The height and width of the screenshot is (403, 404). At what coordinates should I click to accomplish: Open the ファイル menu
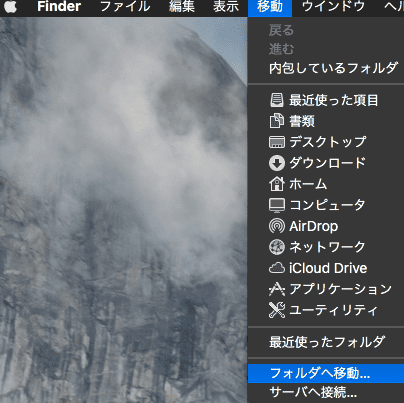(x=125, y=7)
